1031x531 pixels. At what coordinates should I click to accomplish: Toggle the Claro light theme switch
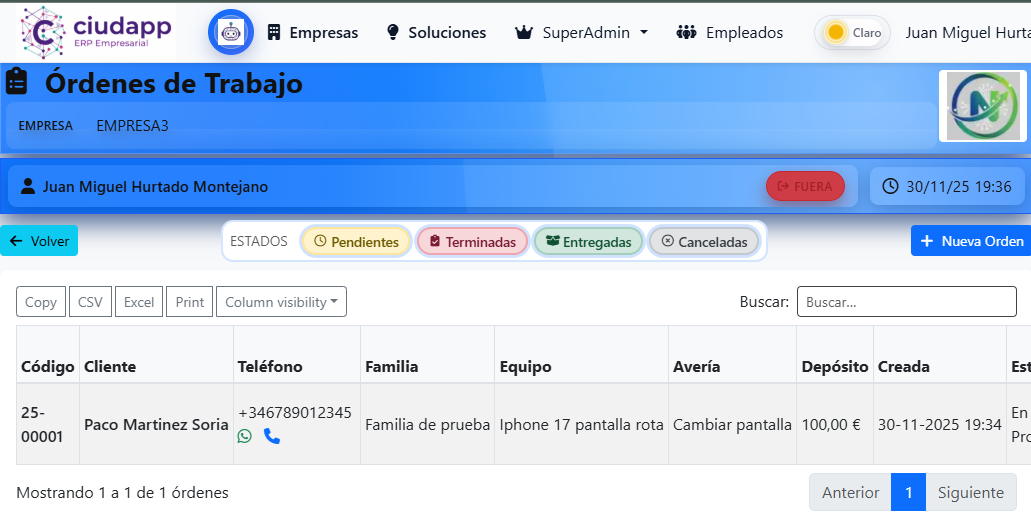pyautogui.click(x=852, y=32)
